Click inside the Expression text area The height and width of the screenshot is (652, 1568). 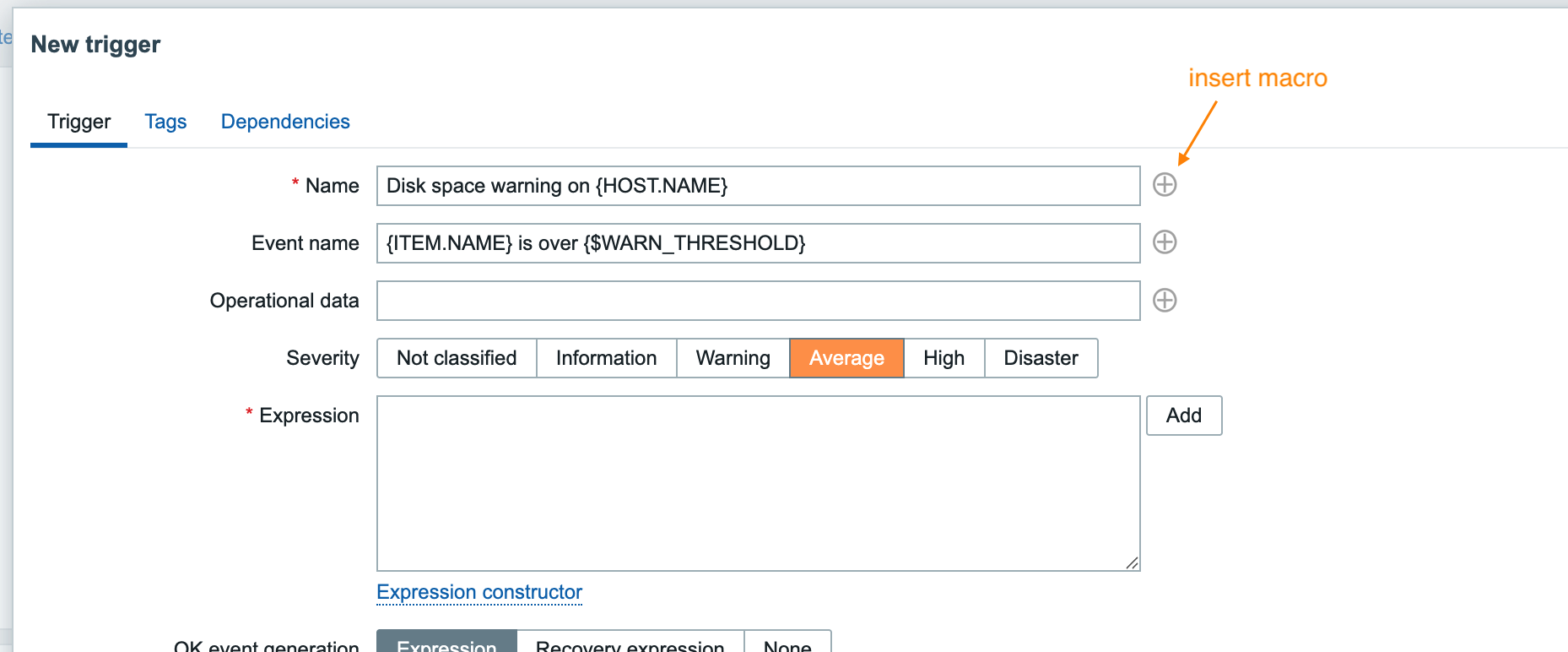(758, 483)
